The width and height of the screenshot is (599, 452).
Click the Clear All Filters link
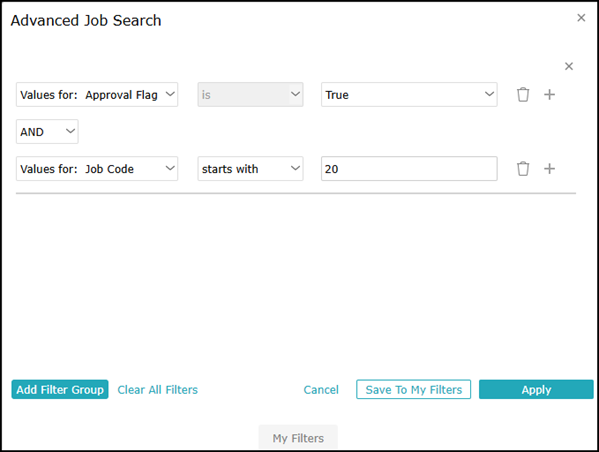tap(157, 390)
